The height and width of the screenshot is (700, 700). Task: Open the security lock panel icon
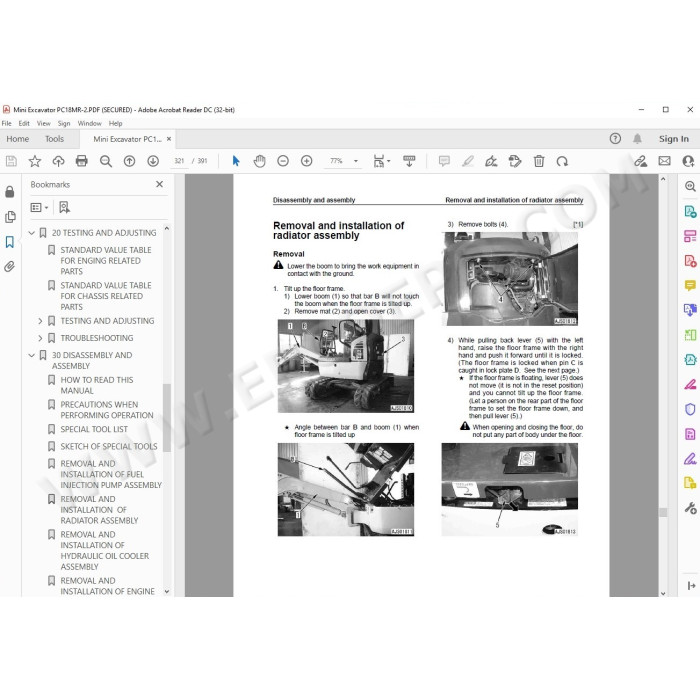9,192
